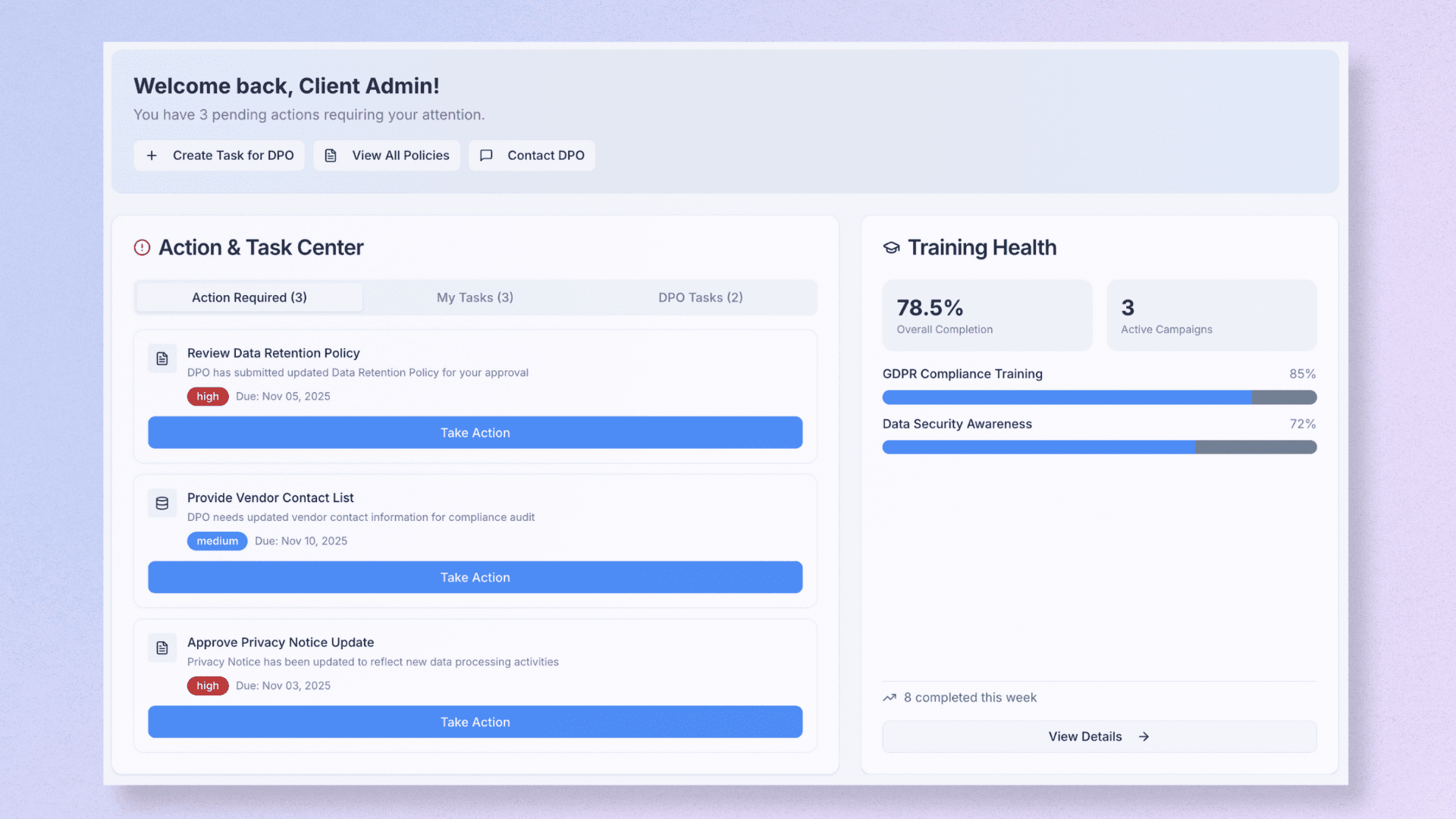Click the document icon beside Review Data Retention Policy
Image resolution: width=1456 pixels, height=819 pixels.
(x=162, y=359)
